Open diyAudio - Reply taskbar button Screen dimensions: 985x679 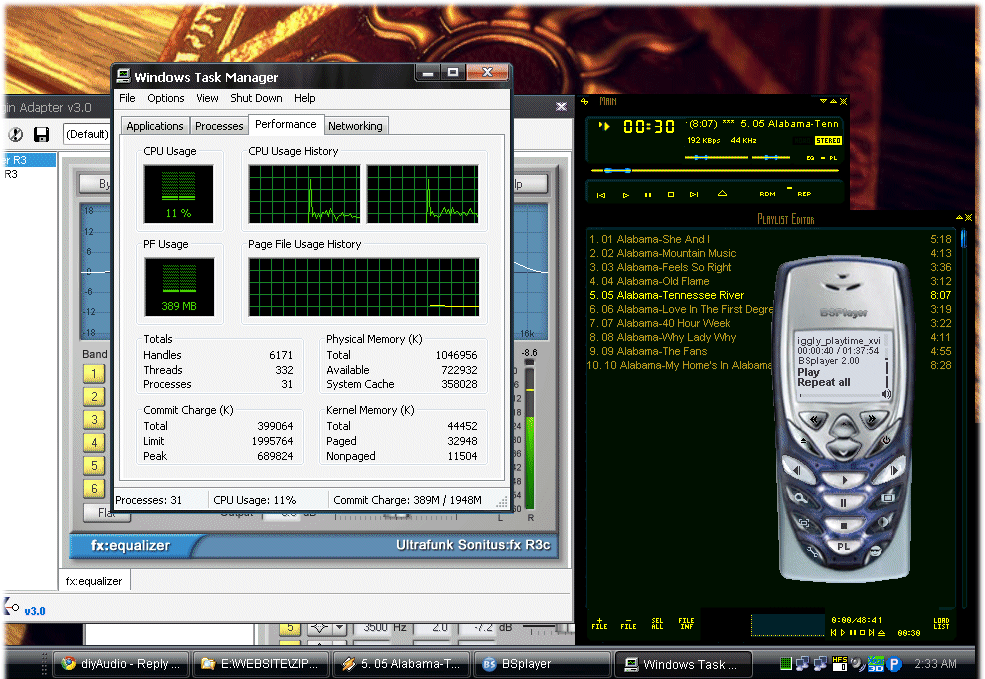(121, 664)
